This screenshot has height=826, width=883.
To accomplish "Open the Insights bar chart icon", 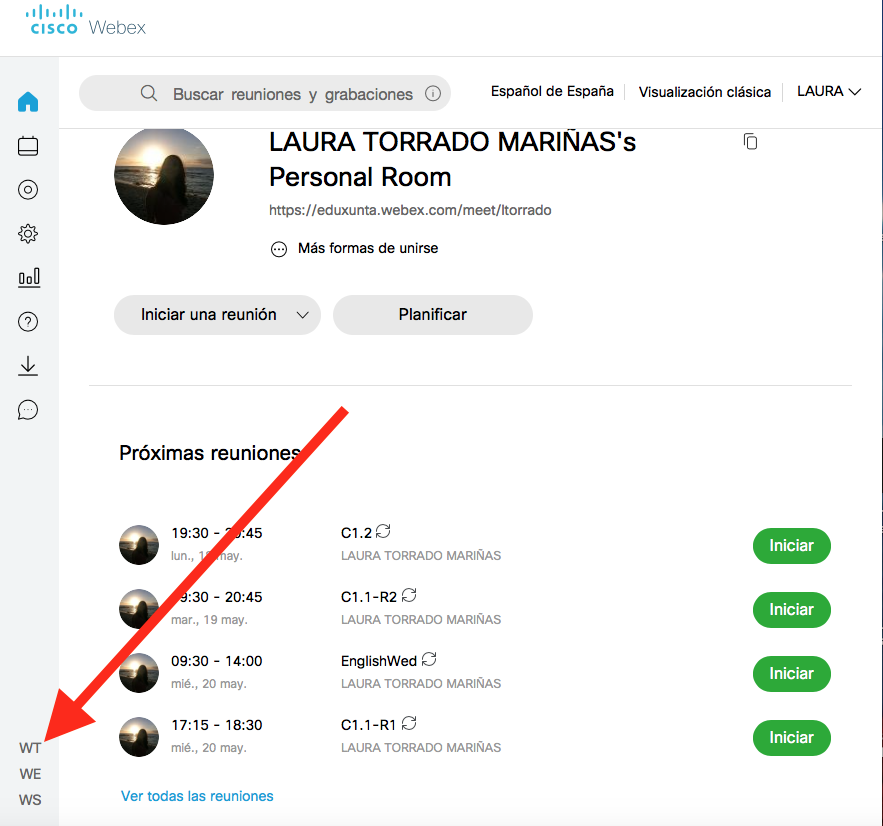I will click(28, 278).
